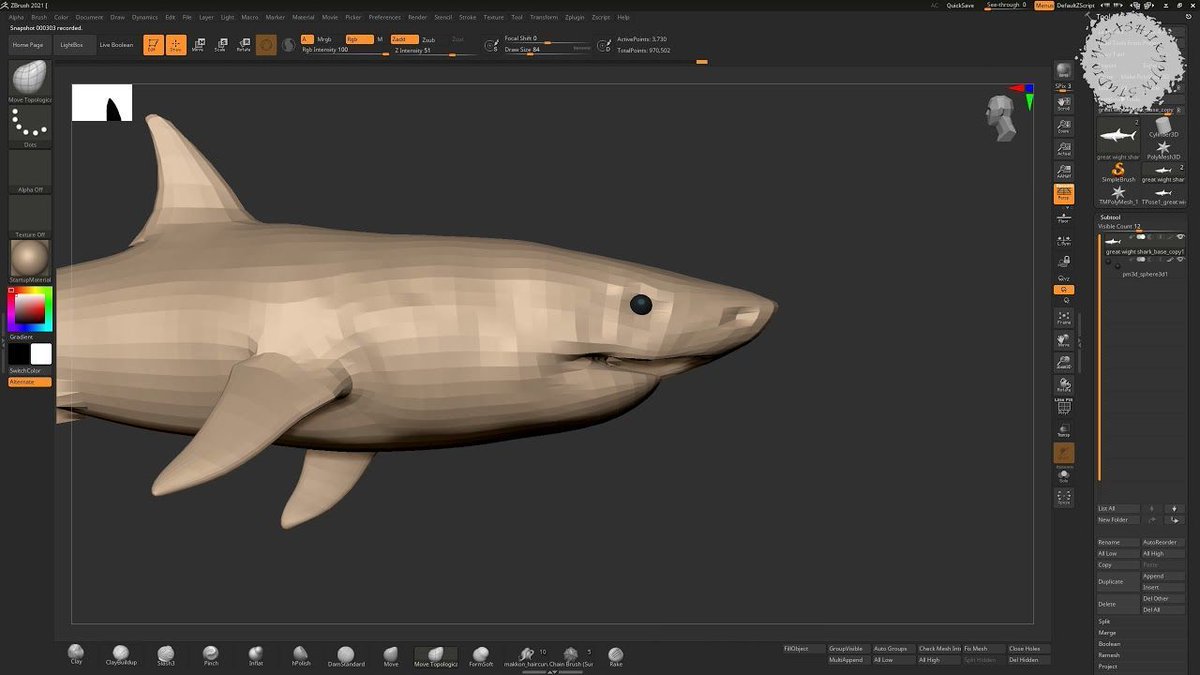Toggle the Zadd mode button
Viewport: 1200px width, 675px height.
tap(404, 39)
